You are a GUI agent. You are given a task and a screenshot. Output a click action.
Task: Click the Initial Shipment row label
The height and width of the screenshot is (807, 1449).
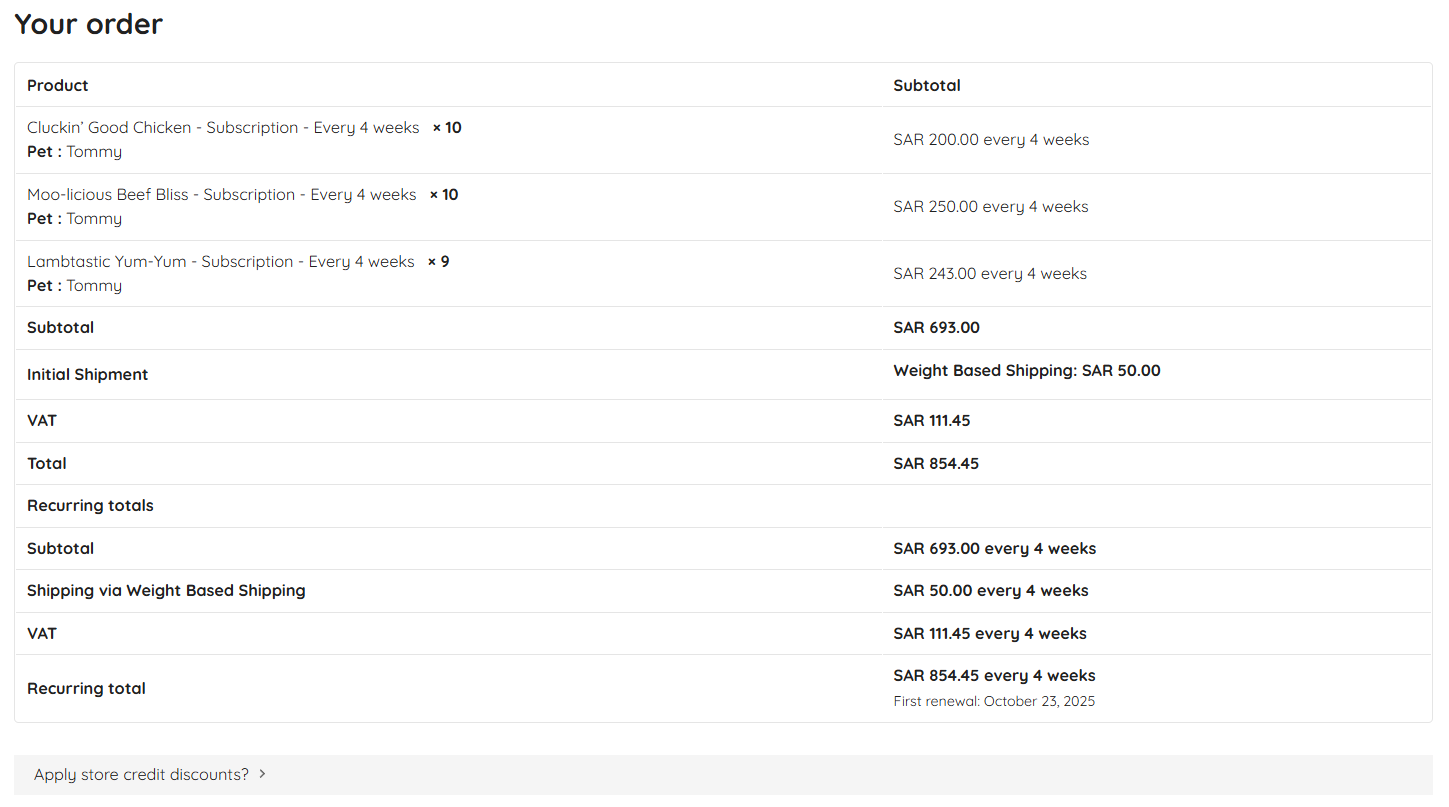(x=87, y=375)
